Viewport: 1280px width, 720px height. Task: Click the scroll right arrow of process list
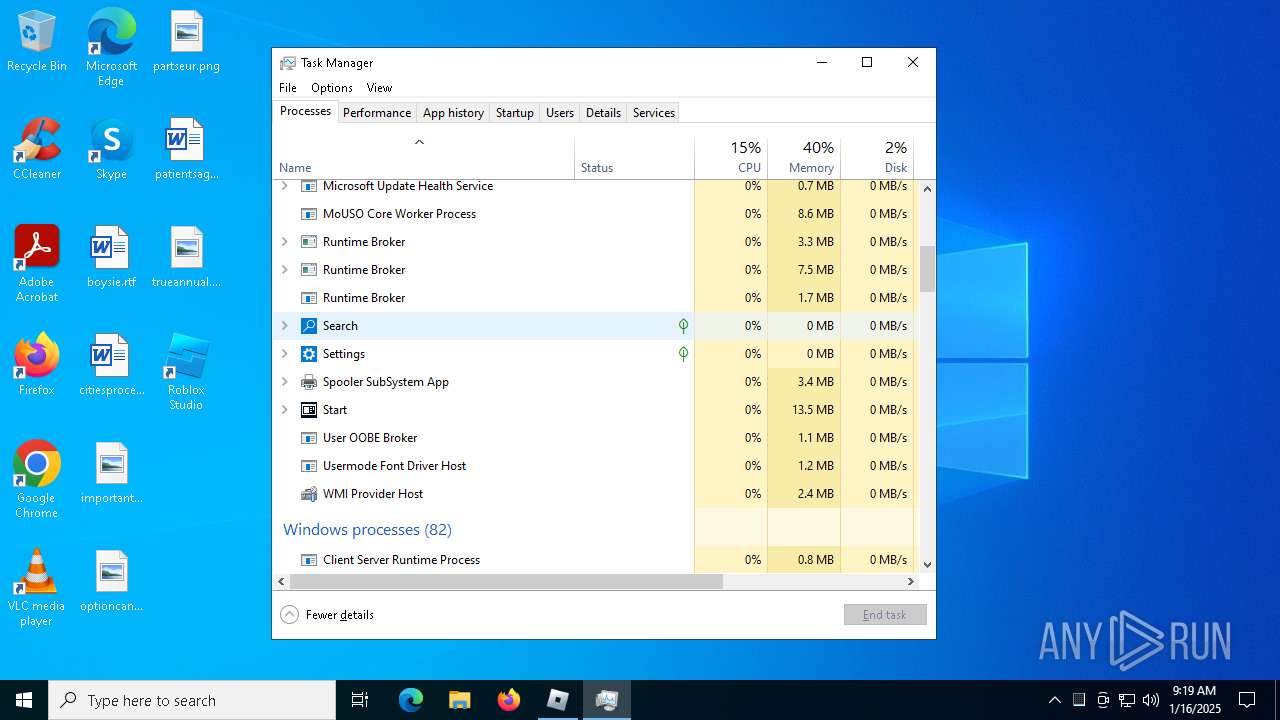pos(911,581)
